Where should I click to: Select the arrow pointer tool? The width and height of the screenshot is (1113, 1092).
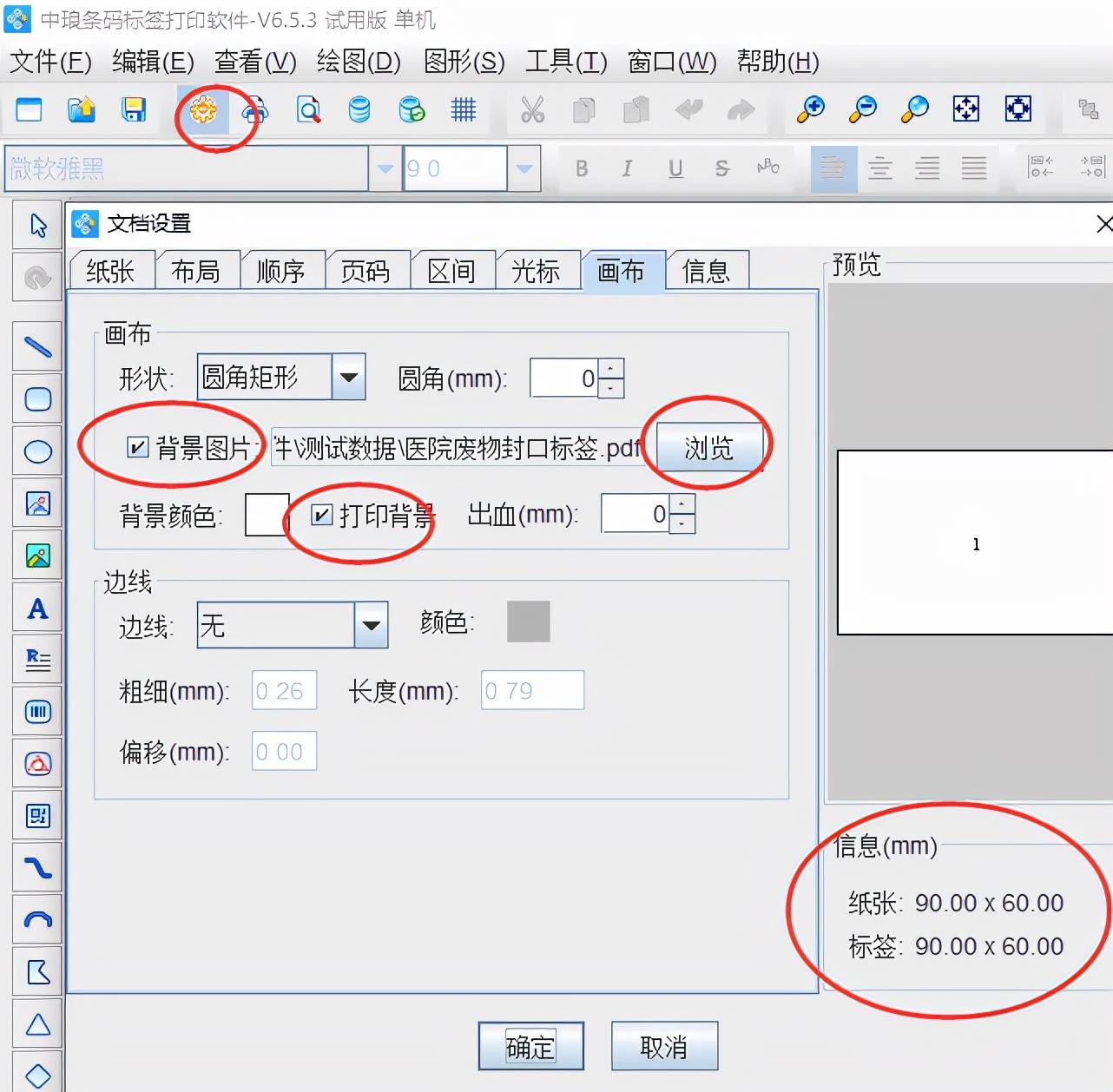[x=37, y=226]
